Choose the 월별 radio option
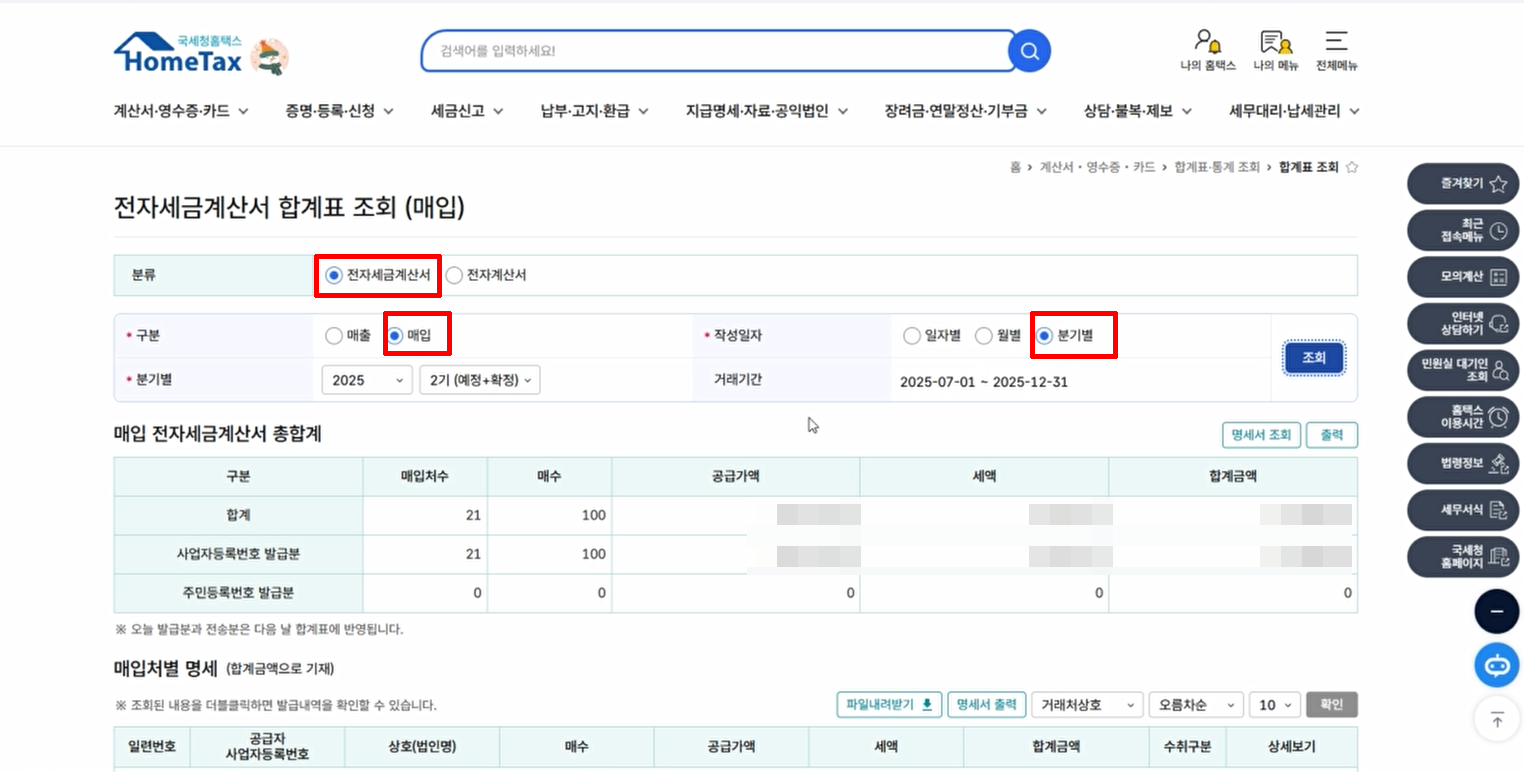 [983, 336]
